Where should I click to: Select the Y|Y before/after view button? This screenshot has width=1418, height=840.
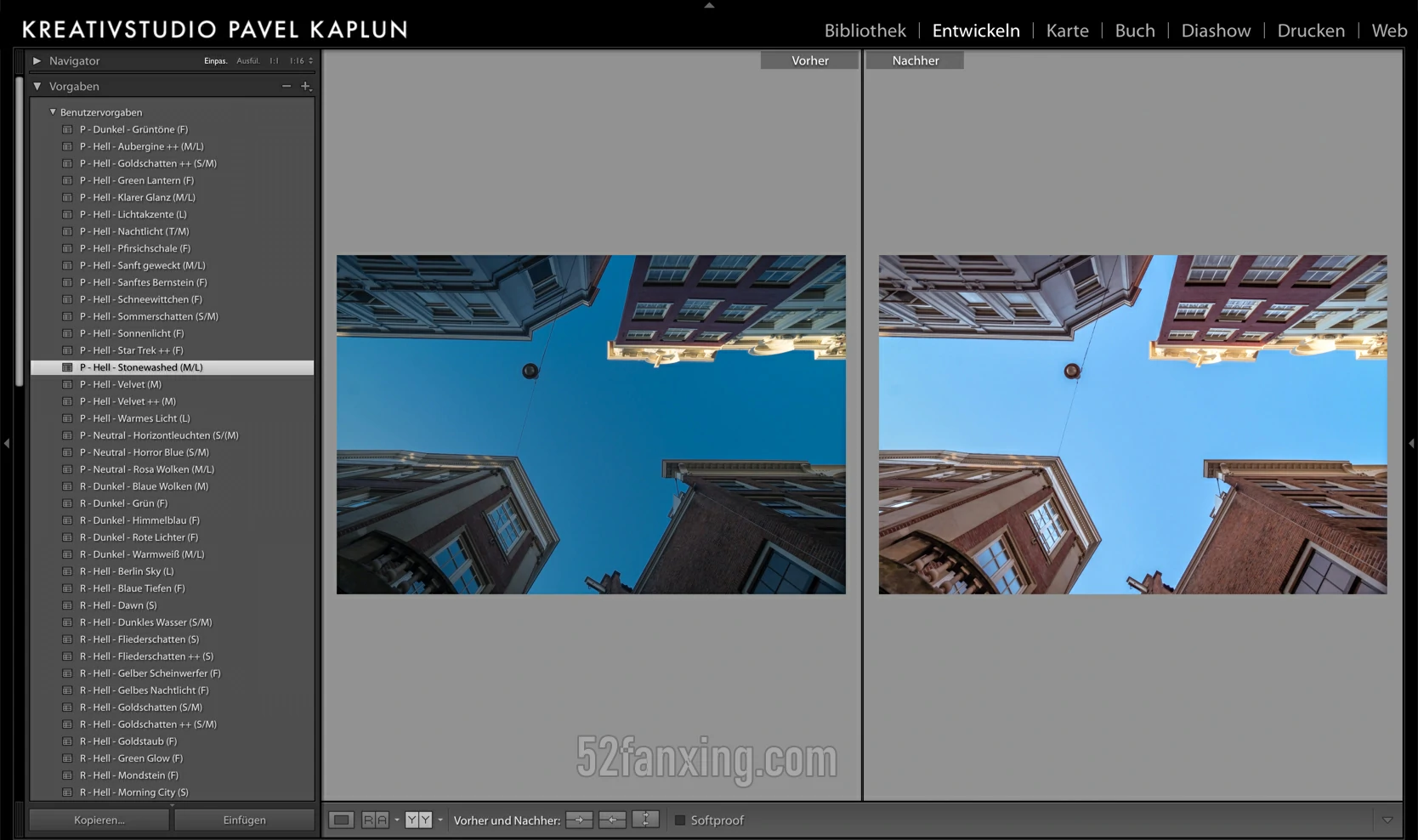(x=418, y=820)
